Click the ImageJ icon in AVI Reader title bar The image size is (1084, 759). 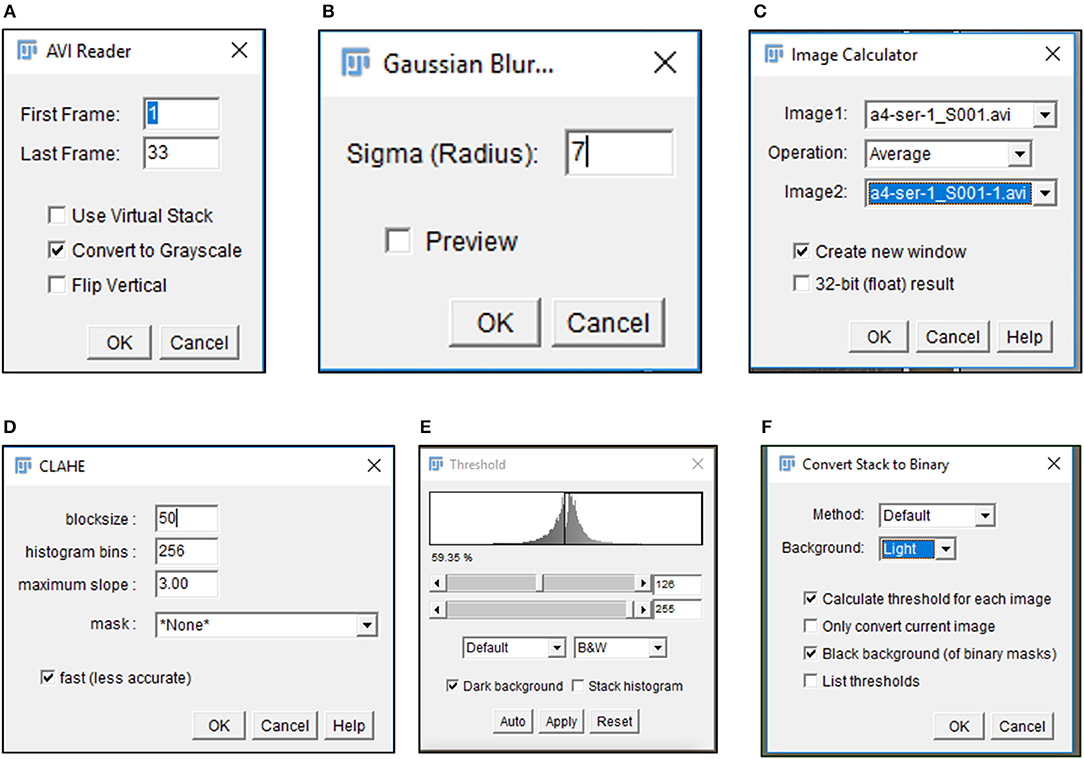27,50
